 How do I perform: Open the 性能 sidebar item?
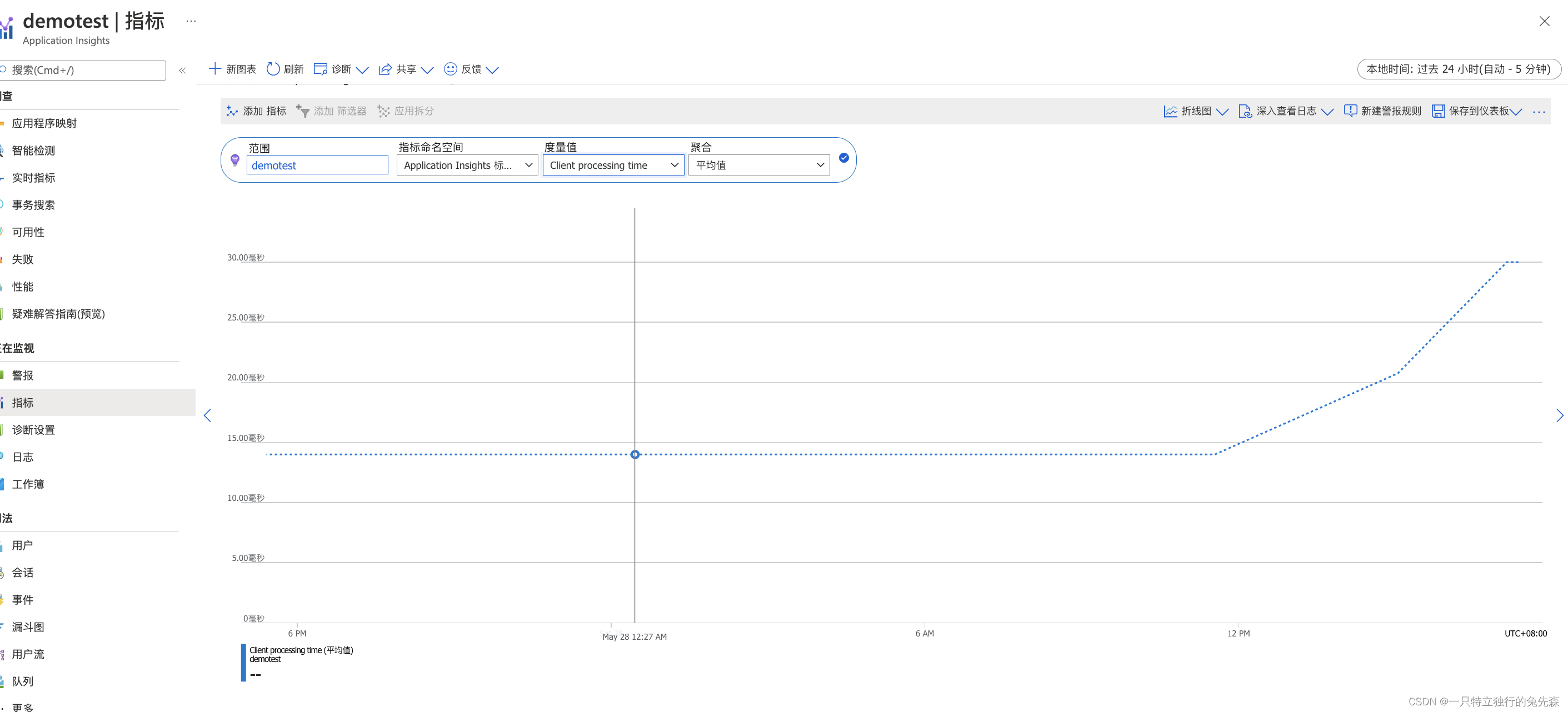click(x=23, y=287)
